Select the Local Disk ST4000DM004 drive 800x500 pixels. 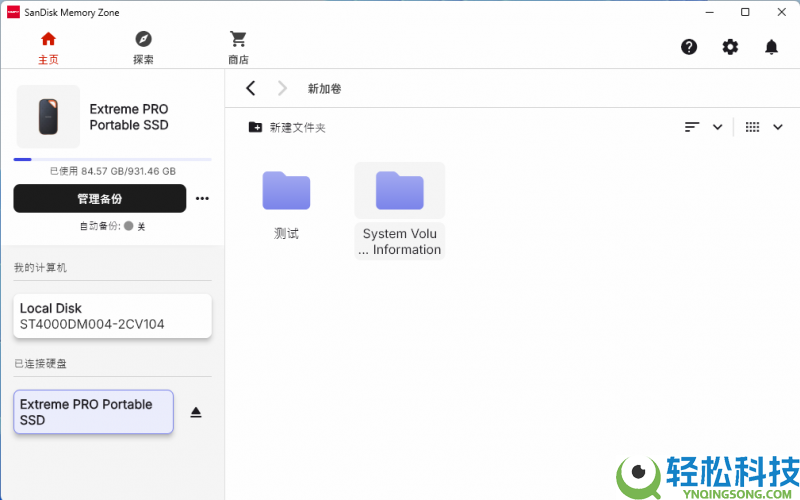pyautogui.click(x=112, y=316)
